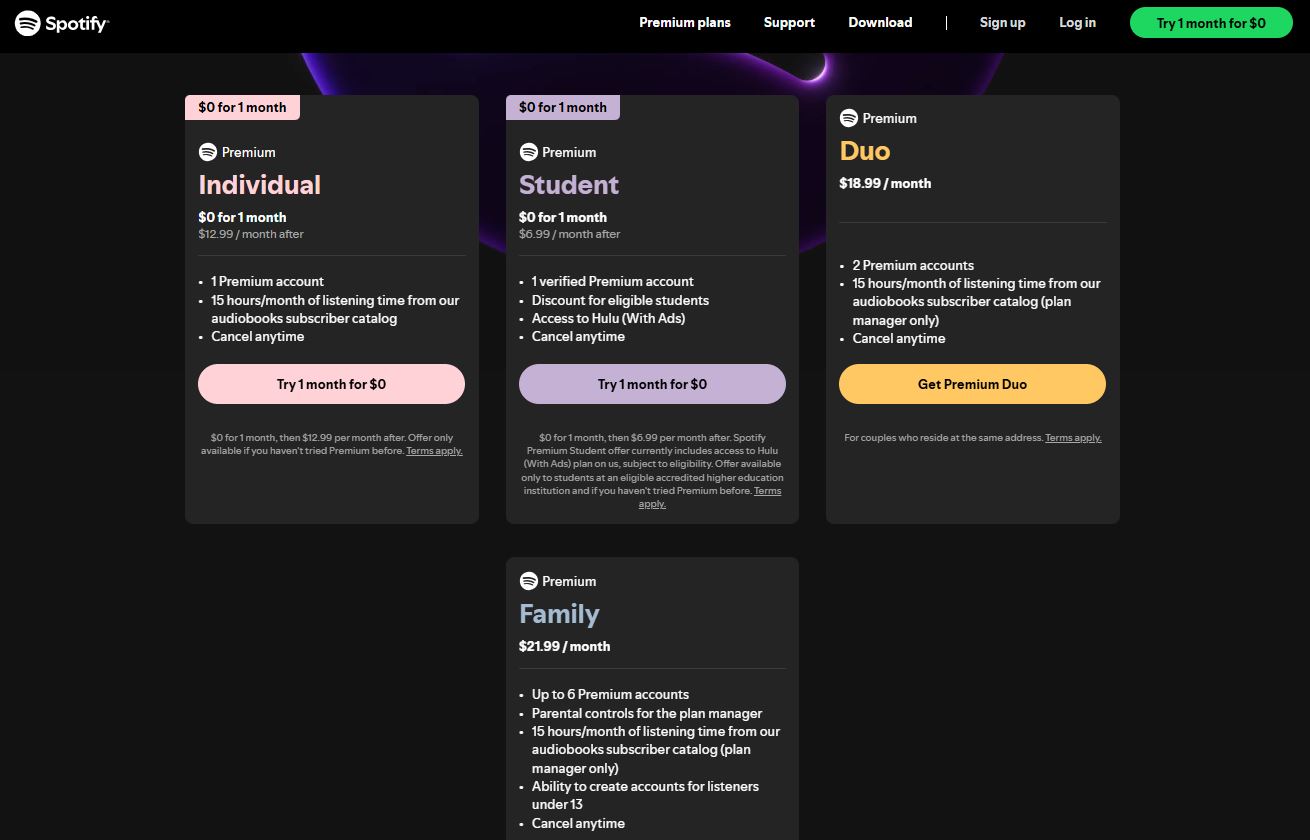
Task: Open Terms apply link under Duo plan
Action: tap(1073, 438)
